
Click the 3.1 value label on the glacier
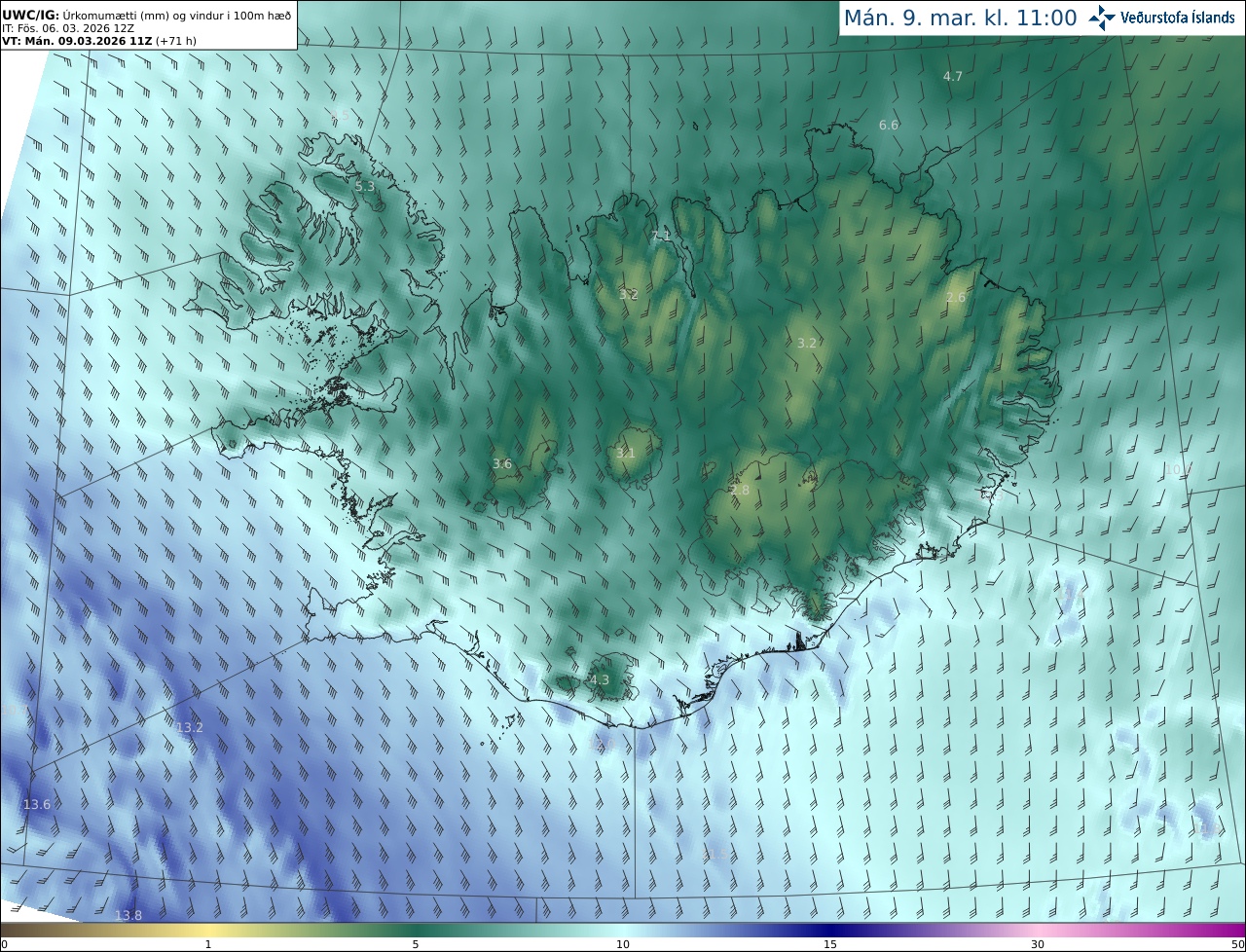(625, 453)
